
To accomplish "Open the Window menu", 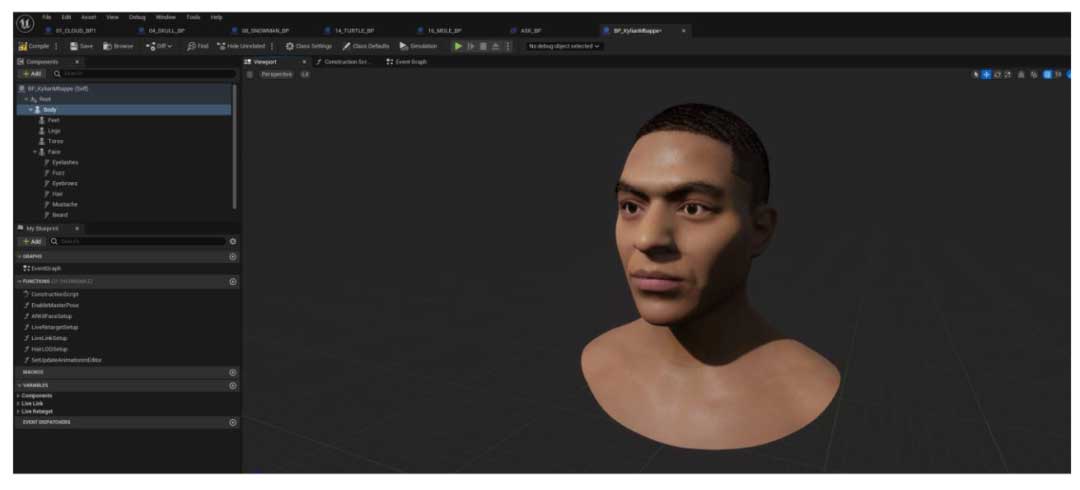I will 165,17.
